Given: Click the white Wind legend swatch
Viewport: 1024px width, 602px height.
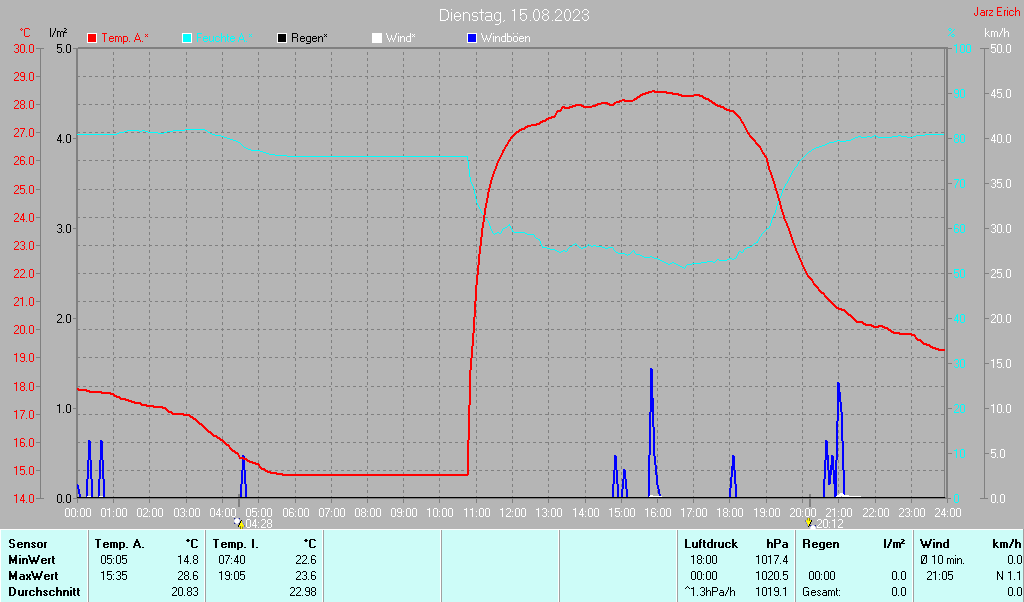Looking at the screenshot, I should (376, 38).
